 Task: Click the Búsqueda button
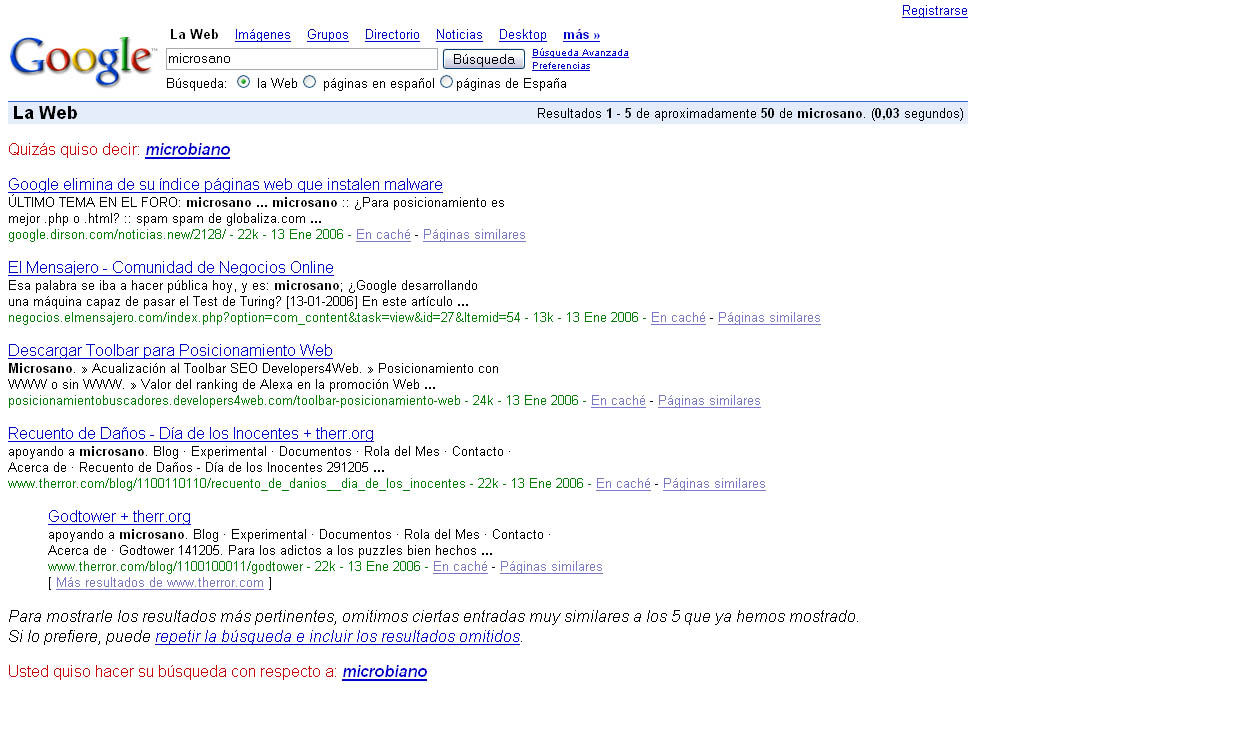pyautogui.click(x=484, y=59)
